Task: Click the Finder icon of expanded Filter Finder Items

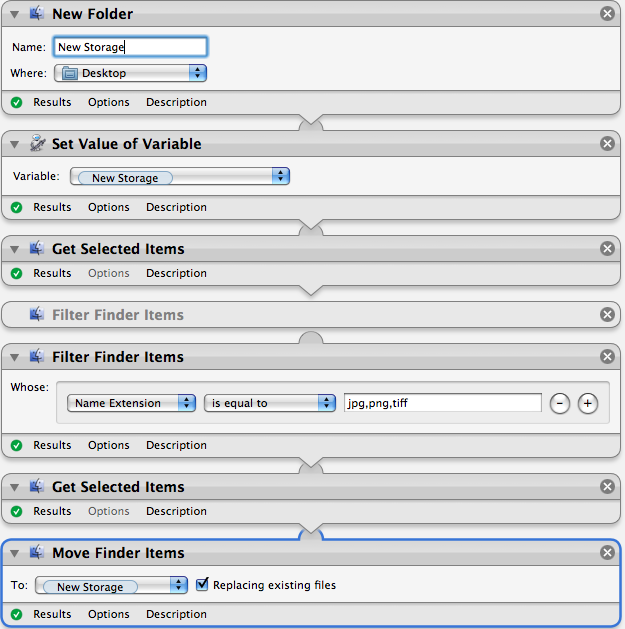Action: 37,356
